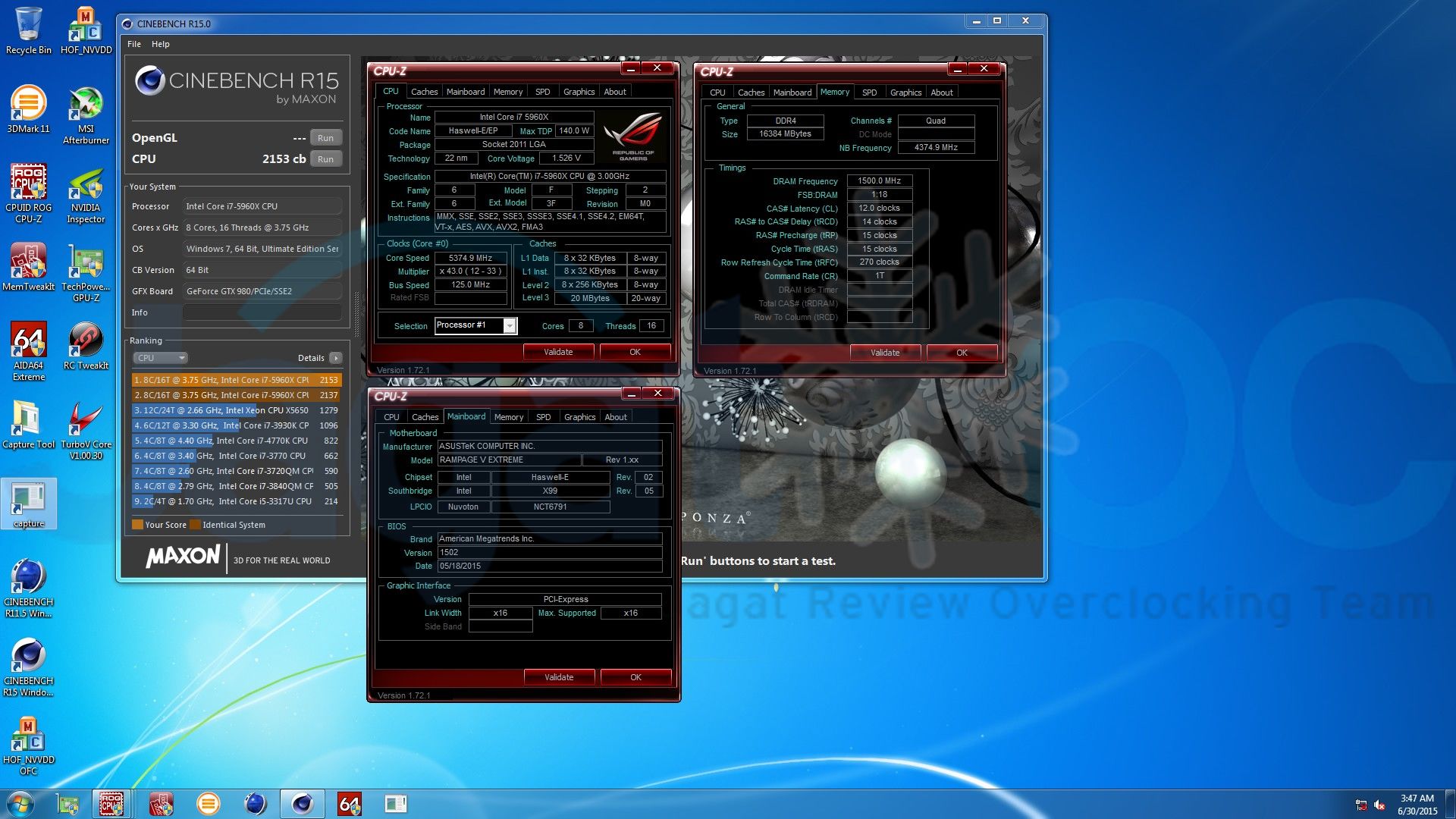The image size is (1456, 819).
Task: Click the GFX Board GeForce GTX 980 field
Action: pyautogui.click(x=262, y=291)
